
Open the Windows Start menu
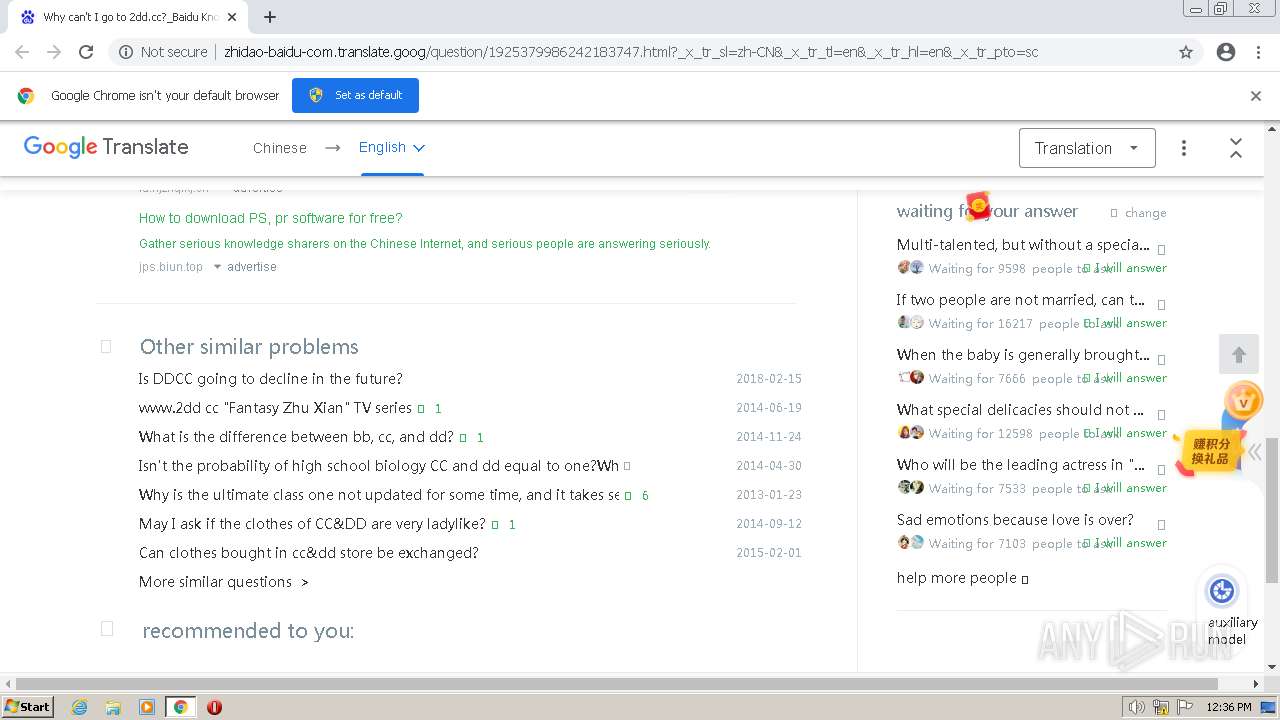tap(27, 707)
